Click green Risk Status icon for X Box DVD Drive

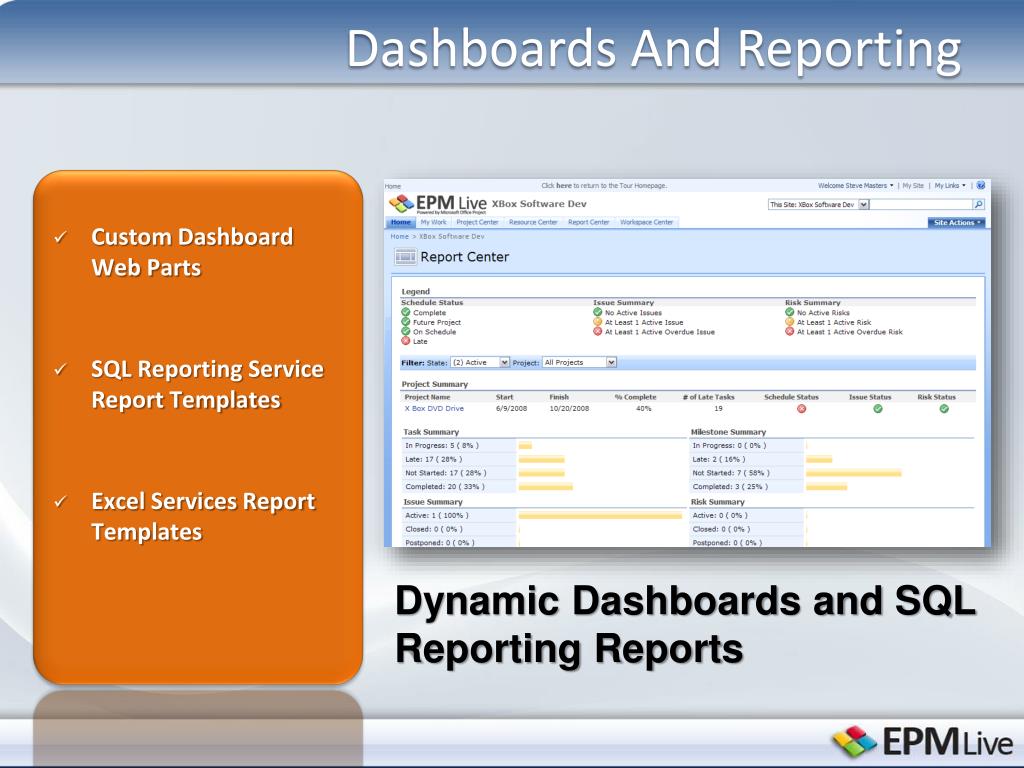click(x=944, y=409)
